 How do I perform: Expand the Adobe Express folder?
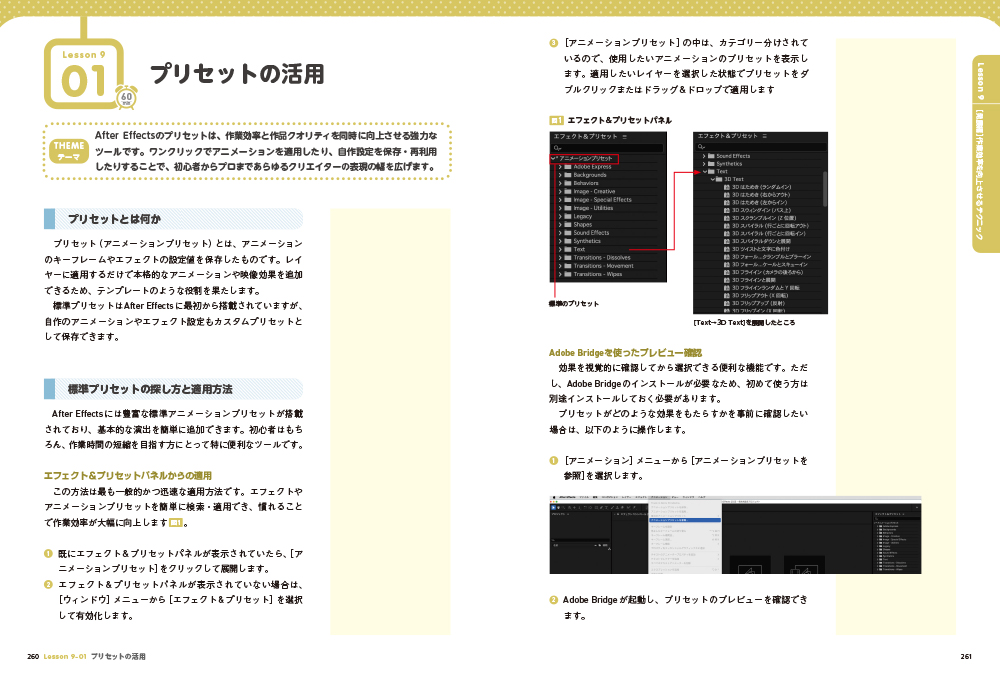560,167
